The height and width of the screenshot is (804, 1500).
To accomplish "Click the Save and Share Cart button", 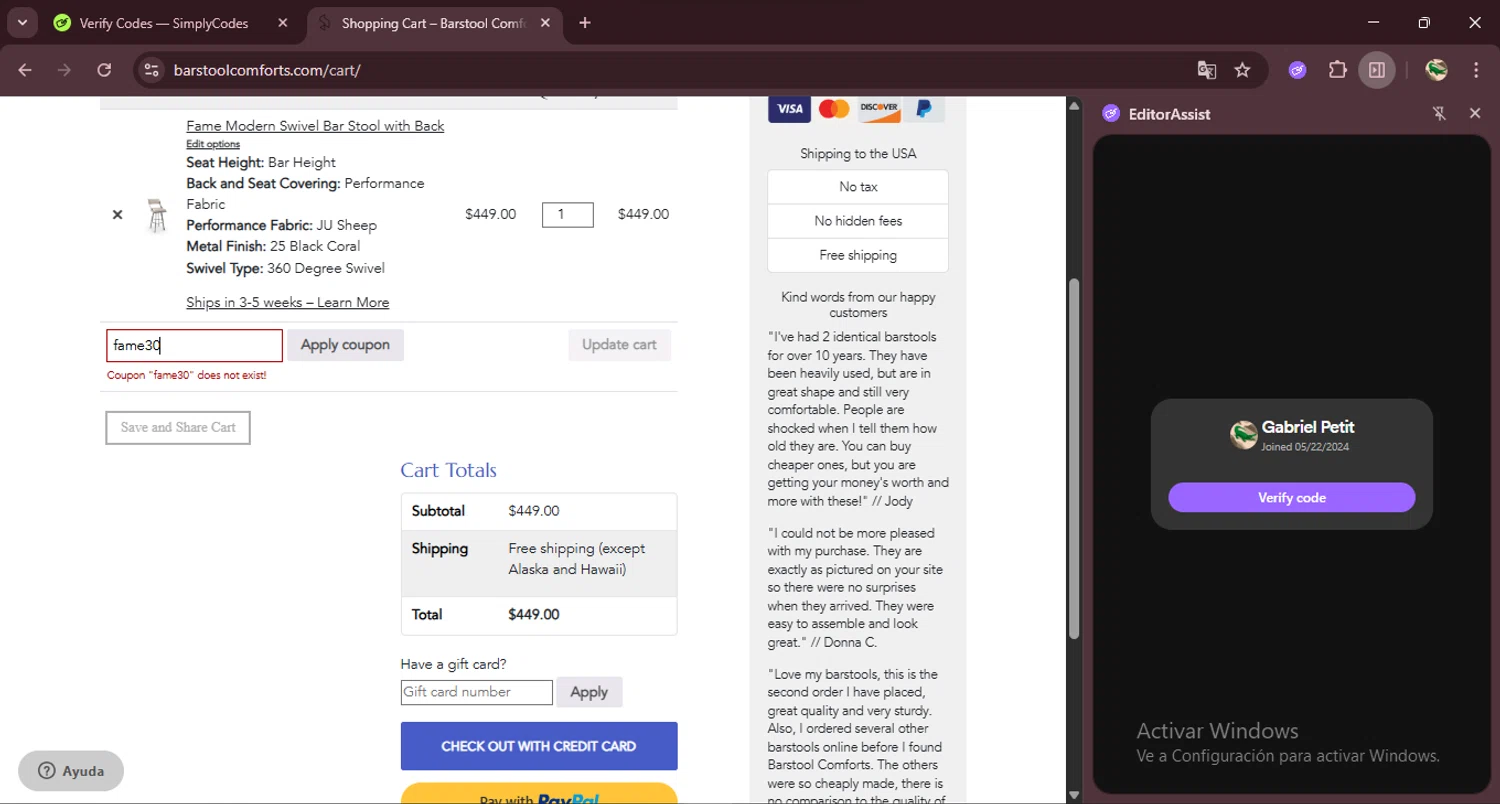I will (x=178, y=428).
